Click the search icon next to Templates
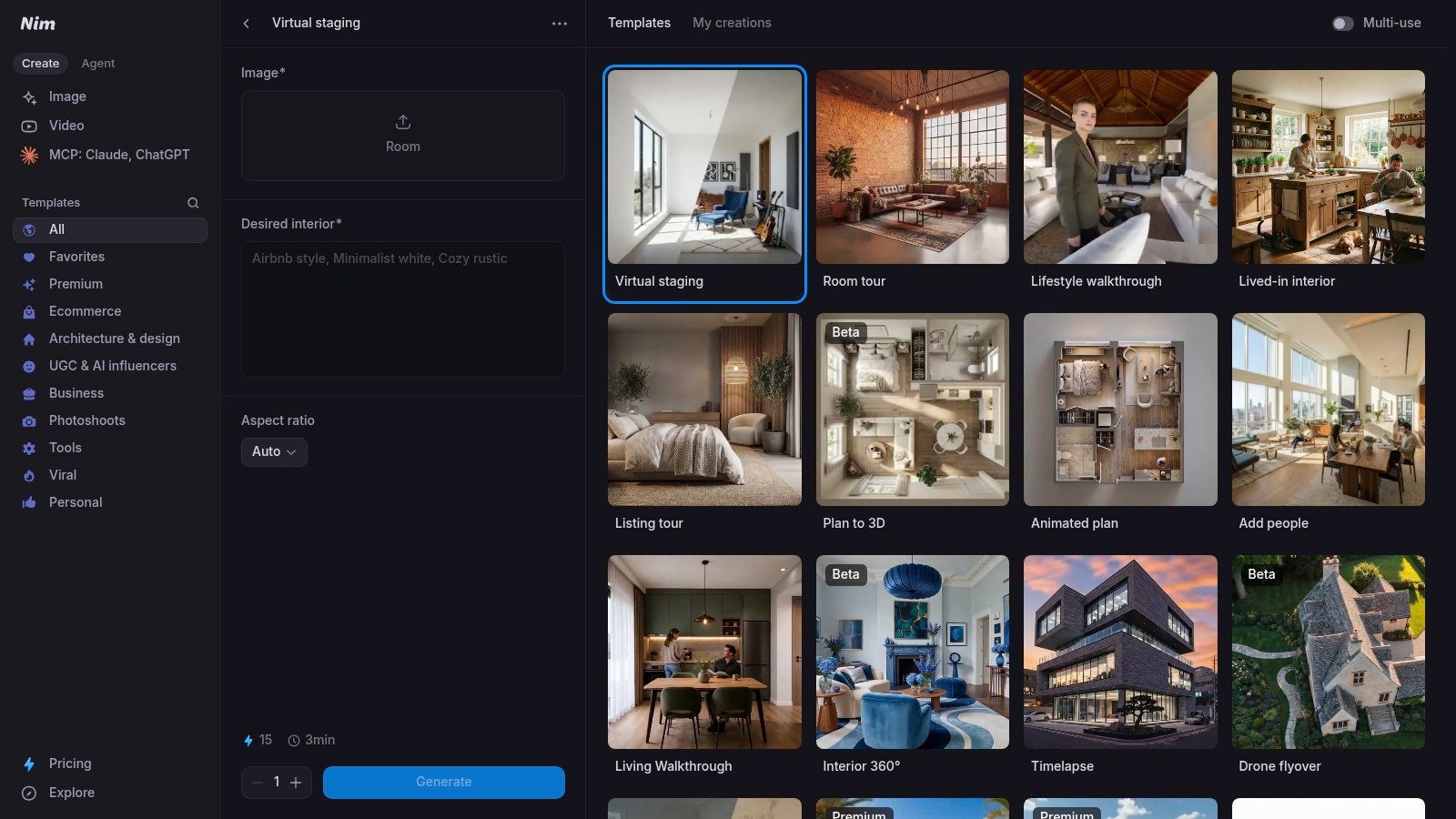The image size is (1456, 819). (x=193, y=203)
